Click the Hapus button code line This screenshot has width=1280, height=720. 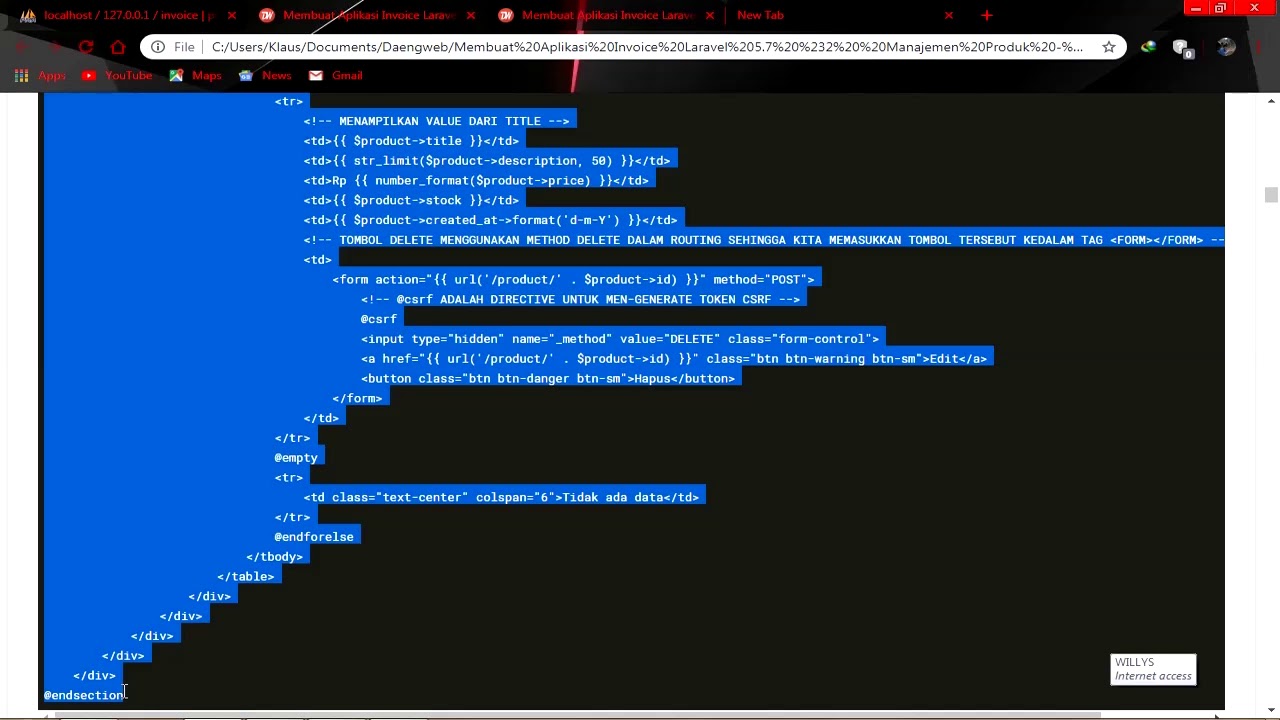[x=548, y=378]
